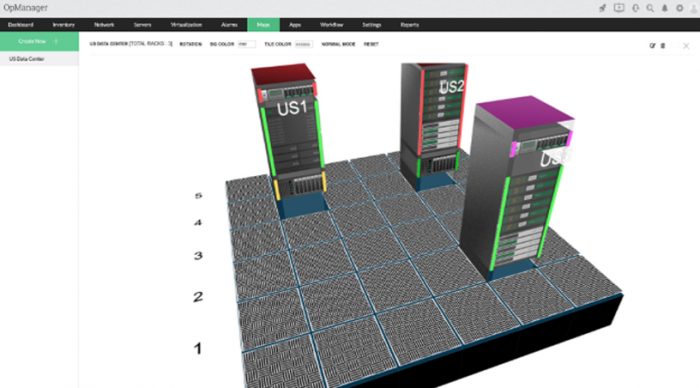700x388 pixels.
Task: Delete the floor view with trash icon
Action: coord(663,46)
